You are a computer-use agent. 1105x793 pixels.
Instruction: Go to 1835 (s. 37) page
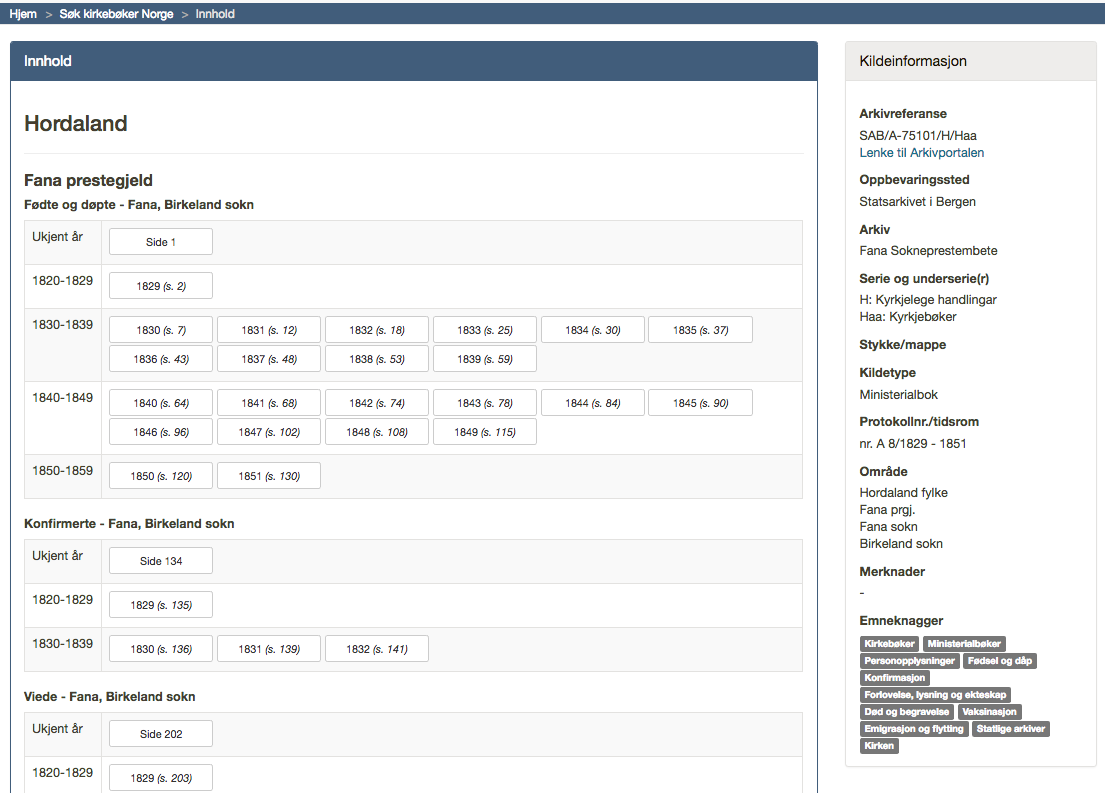click(700, 330)
